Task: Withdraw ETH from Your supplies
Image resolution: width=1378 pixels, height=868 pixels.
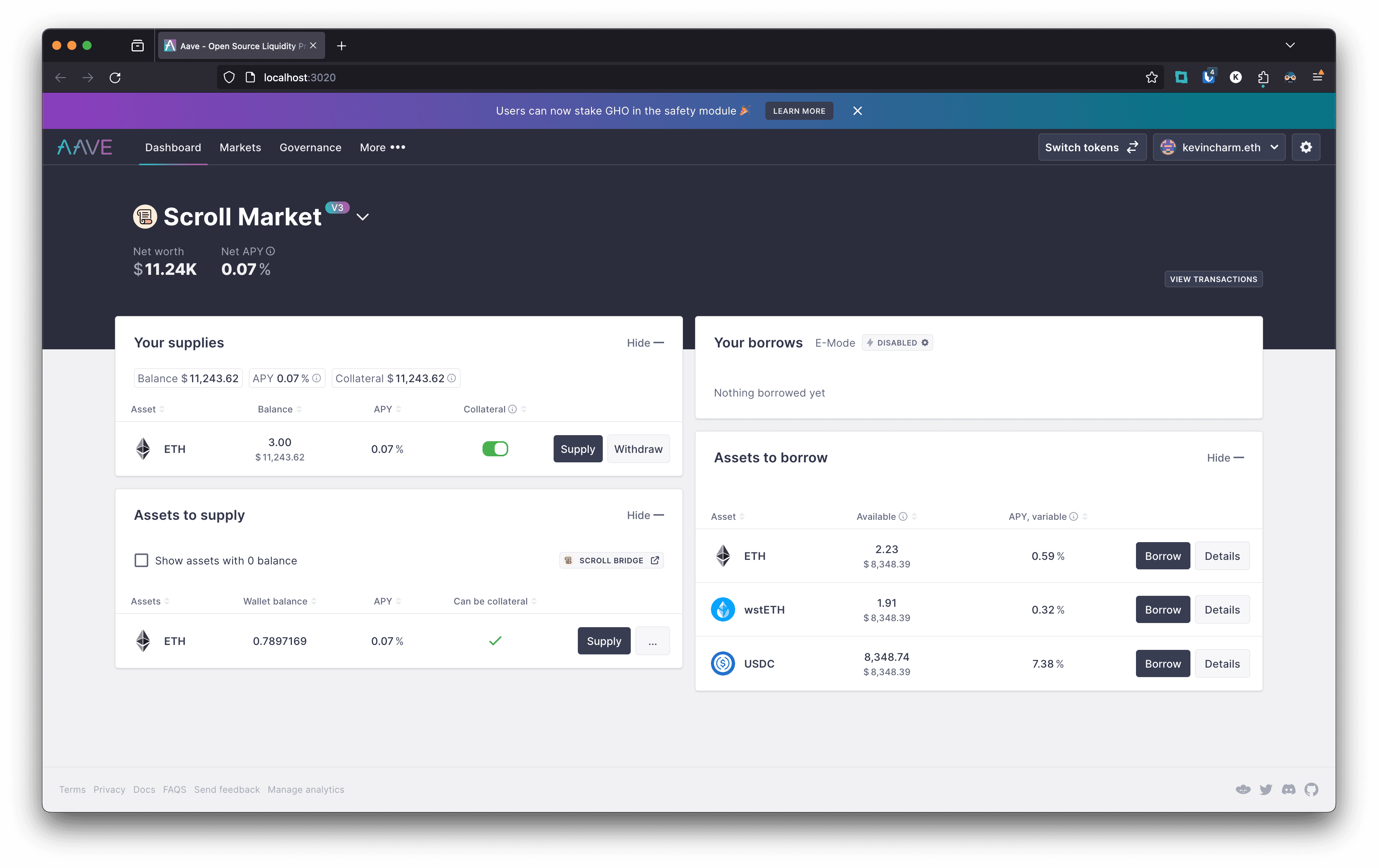Action: click(x=638, y=449)
